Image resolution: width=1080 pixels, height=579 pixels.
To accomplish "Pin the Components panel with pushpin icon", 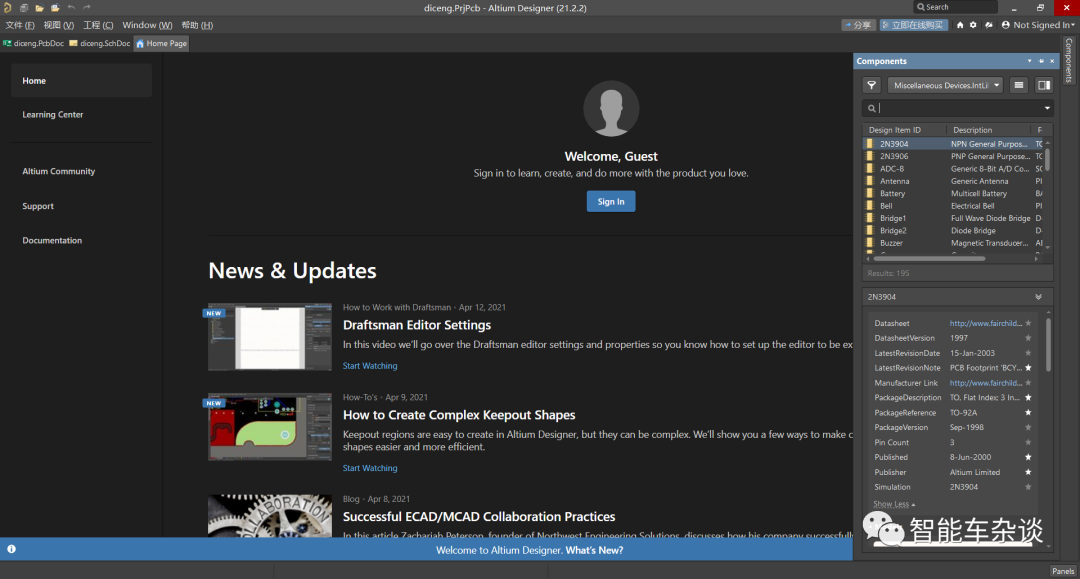I will tap(1041, 61).
